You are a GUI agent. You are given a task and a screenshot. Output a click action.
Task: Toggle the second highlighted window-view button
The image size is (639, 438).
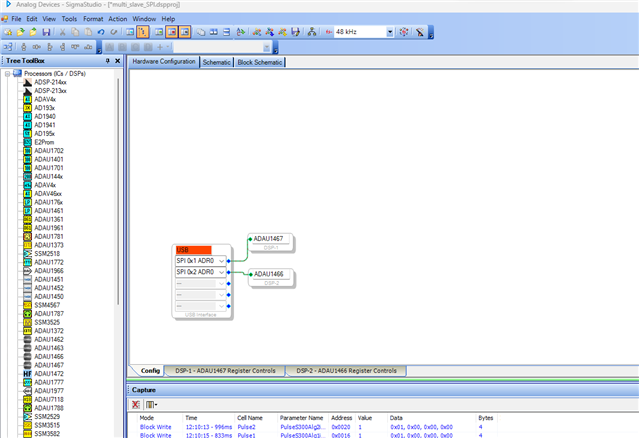pyautogui.click(x=185, y=32)
